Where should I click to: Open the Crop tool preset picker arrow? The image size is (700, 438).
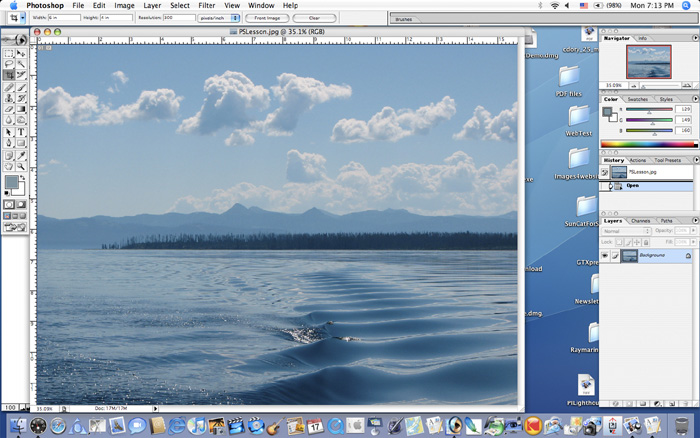pyautogui.click(x=22, y=18)
